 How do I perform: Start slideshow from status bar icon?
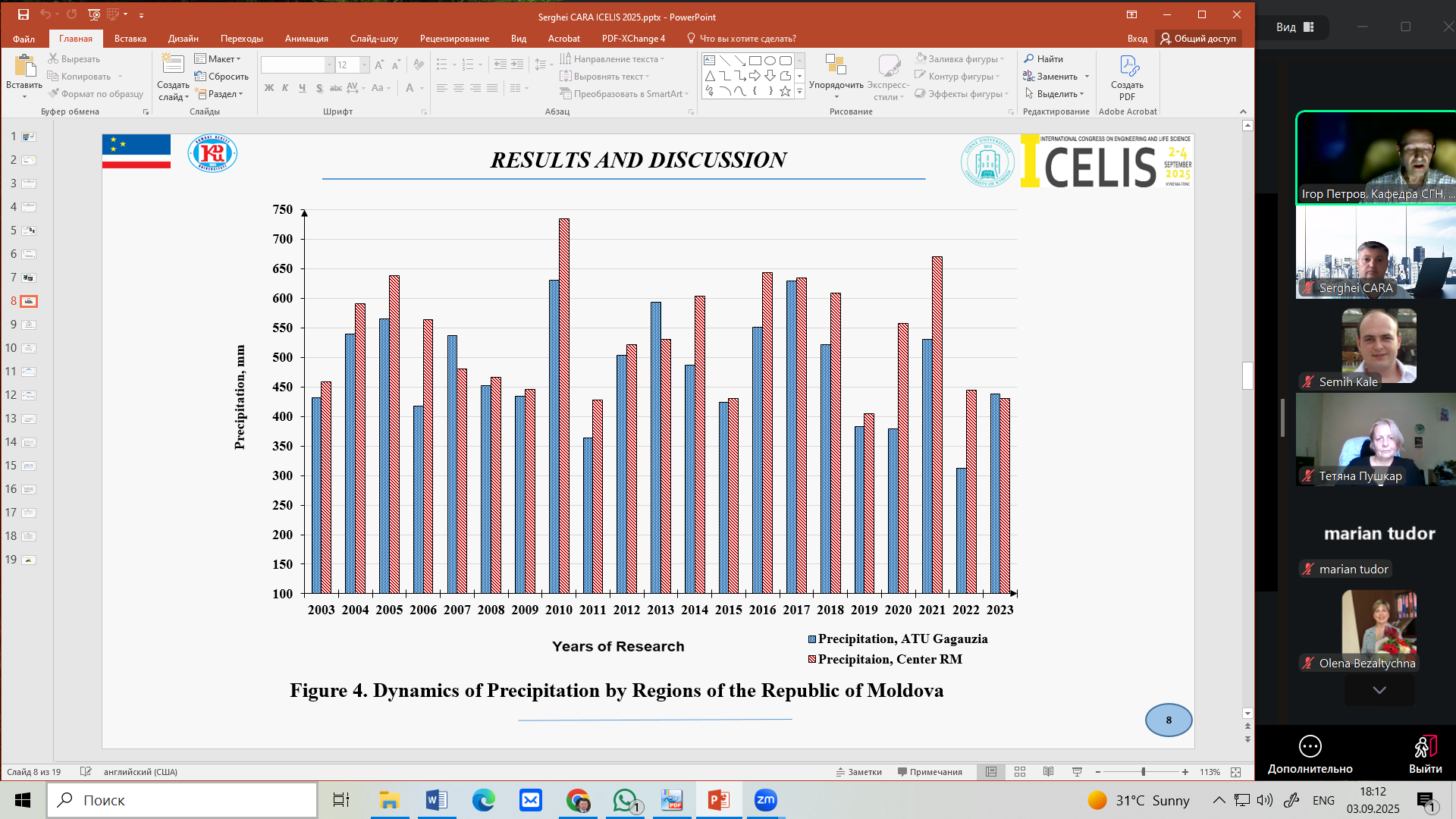(x=1077, y=772)
